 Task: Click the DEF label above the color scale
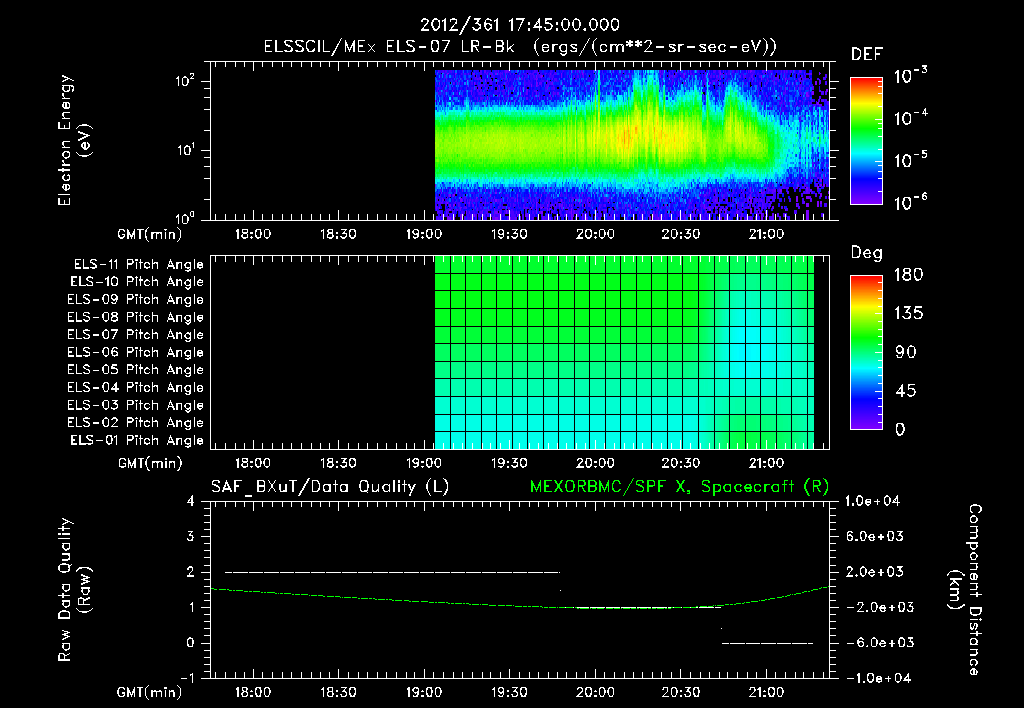(866, 54)
